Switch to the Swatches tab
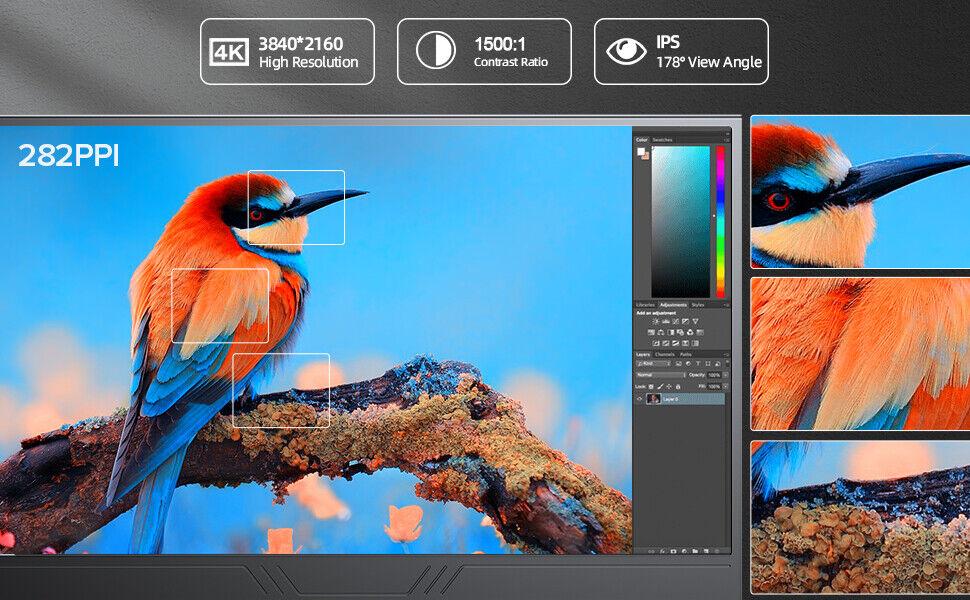The image size is (970, 600). tap(662, 140)
